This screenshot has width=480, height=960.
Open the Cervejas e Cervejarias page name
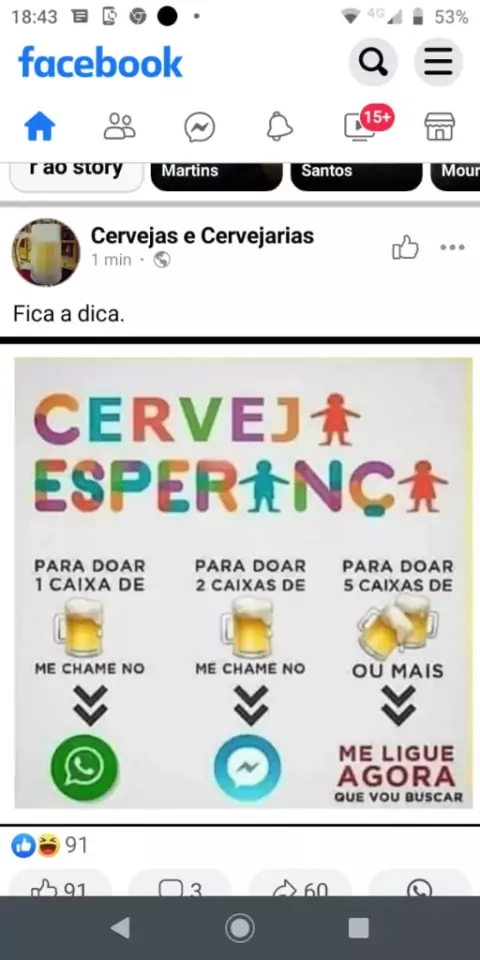(x=202, y=236)
